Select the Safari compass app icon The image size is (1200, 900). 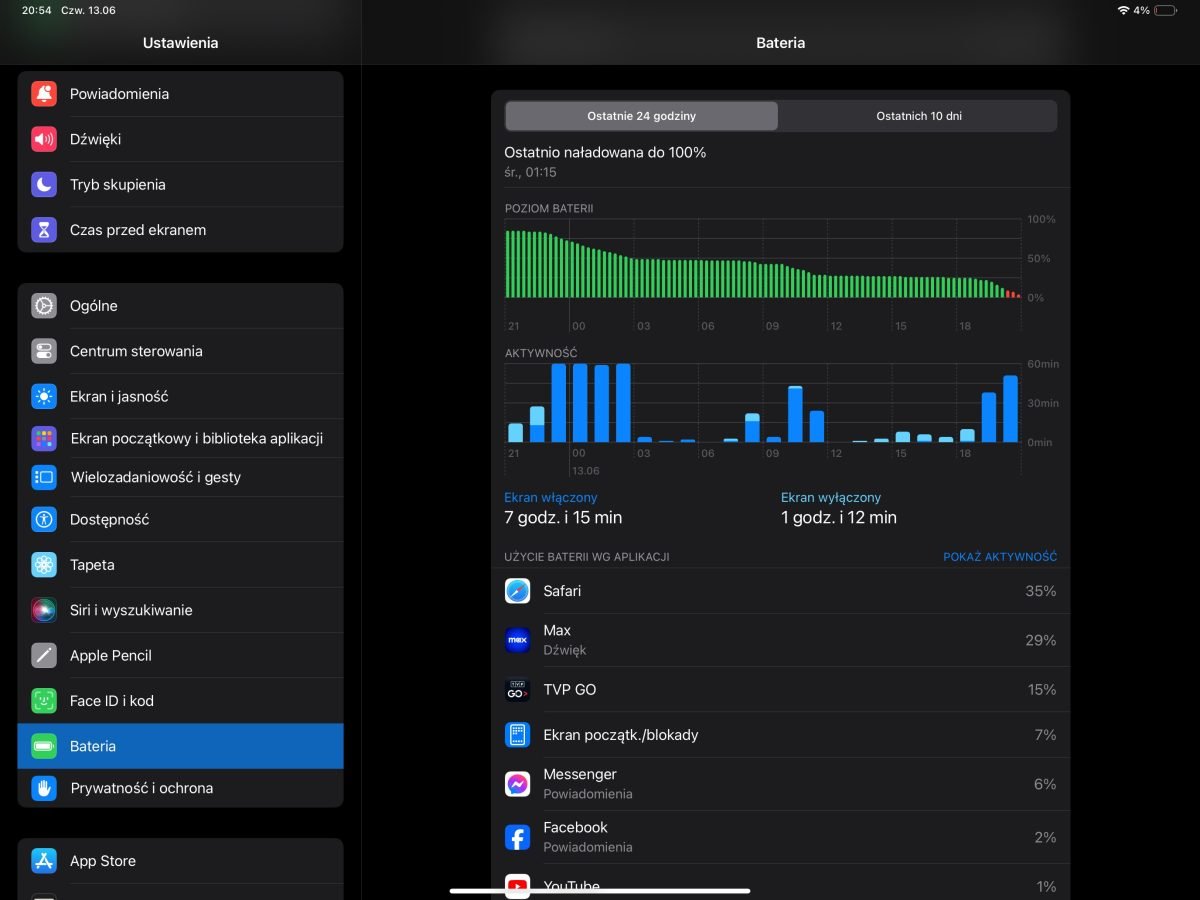click(517, 591)
